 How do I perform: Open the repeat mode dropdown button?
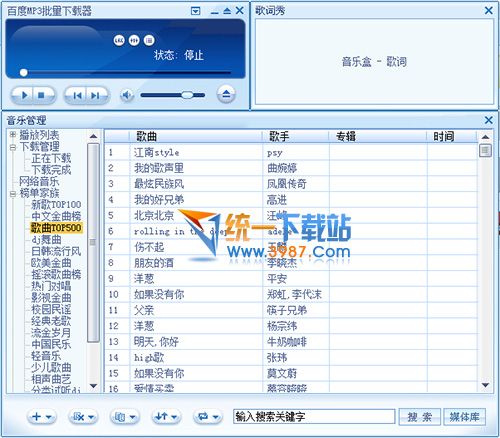(x=207, y=416)
